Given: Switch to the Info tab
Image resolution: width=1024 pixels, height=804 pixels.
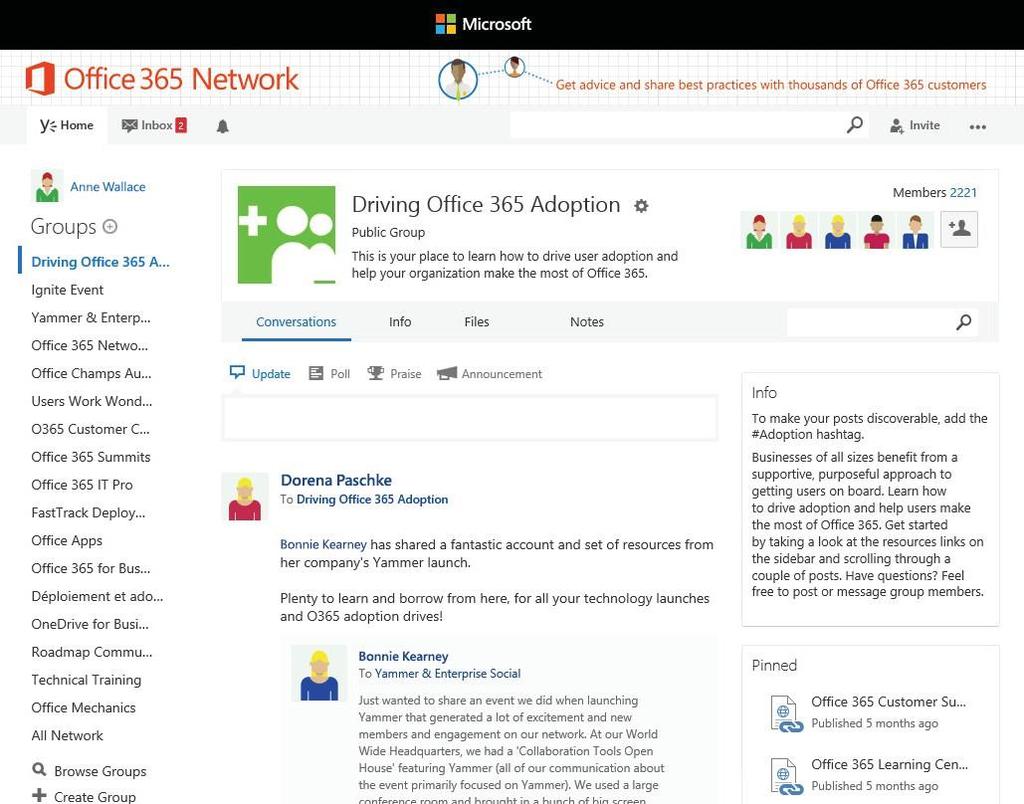Looking at the screenshot, I should pos(400,322).
